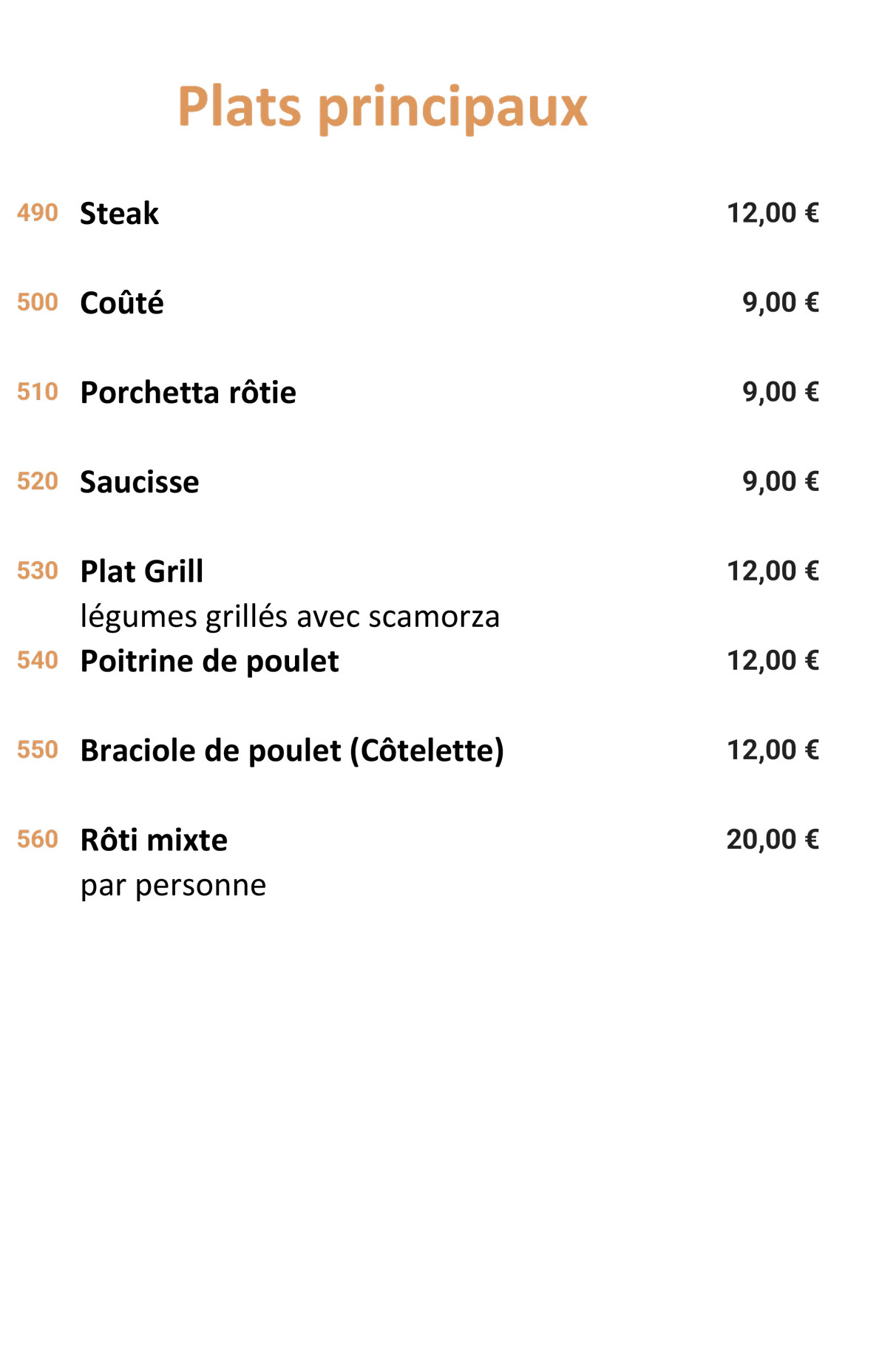Select the Rôti mixte dish
896x1353 pixels.
tap(154, 841)
